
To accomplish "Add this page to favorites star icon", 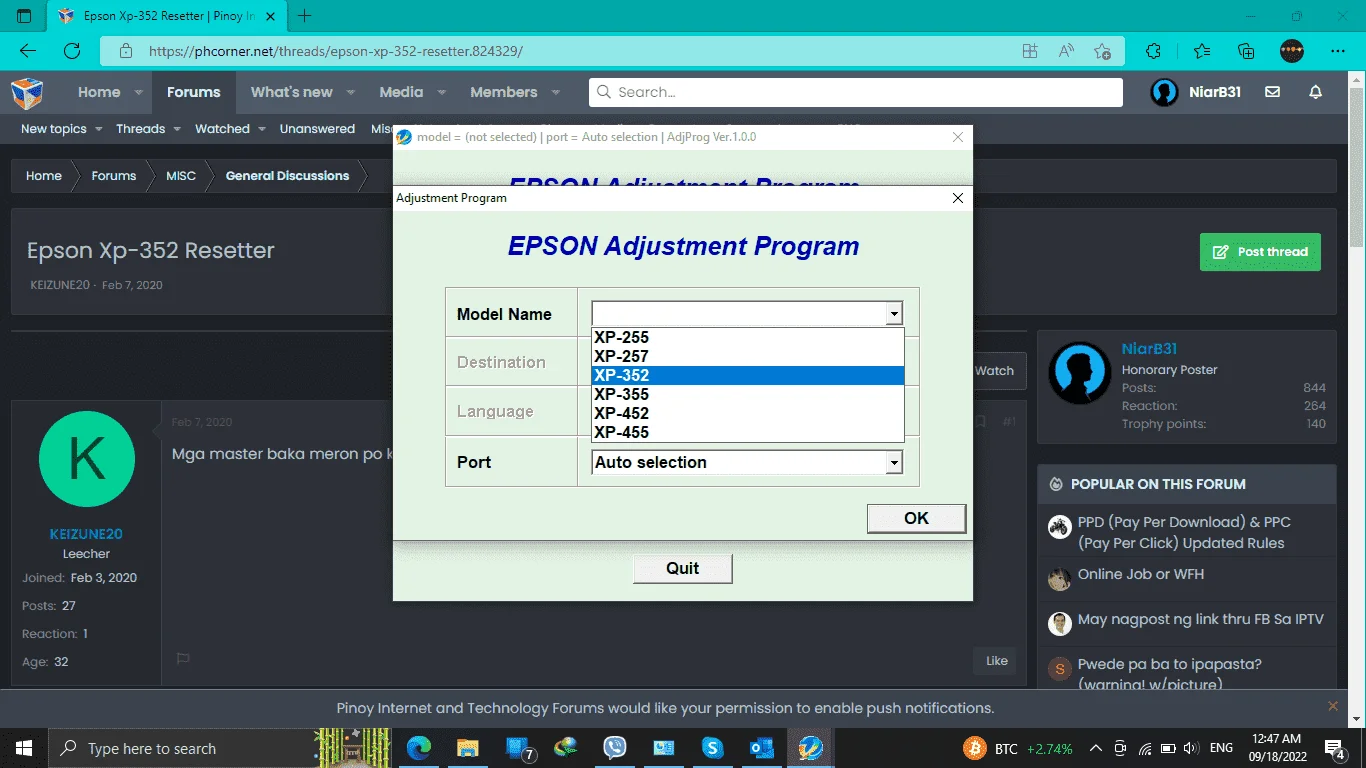I will tap(1102, 51).
